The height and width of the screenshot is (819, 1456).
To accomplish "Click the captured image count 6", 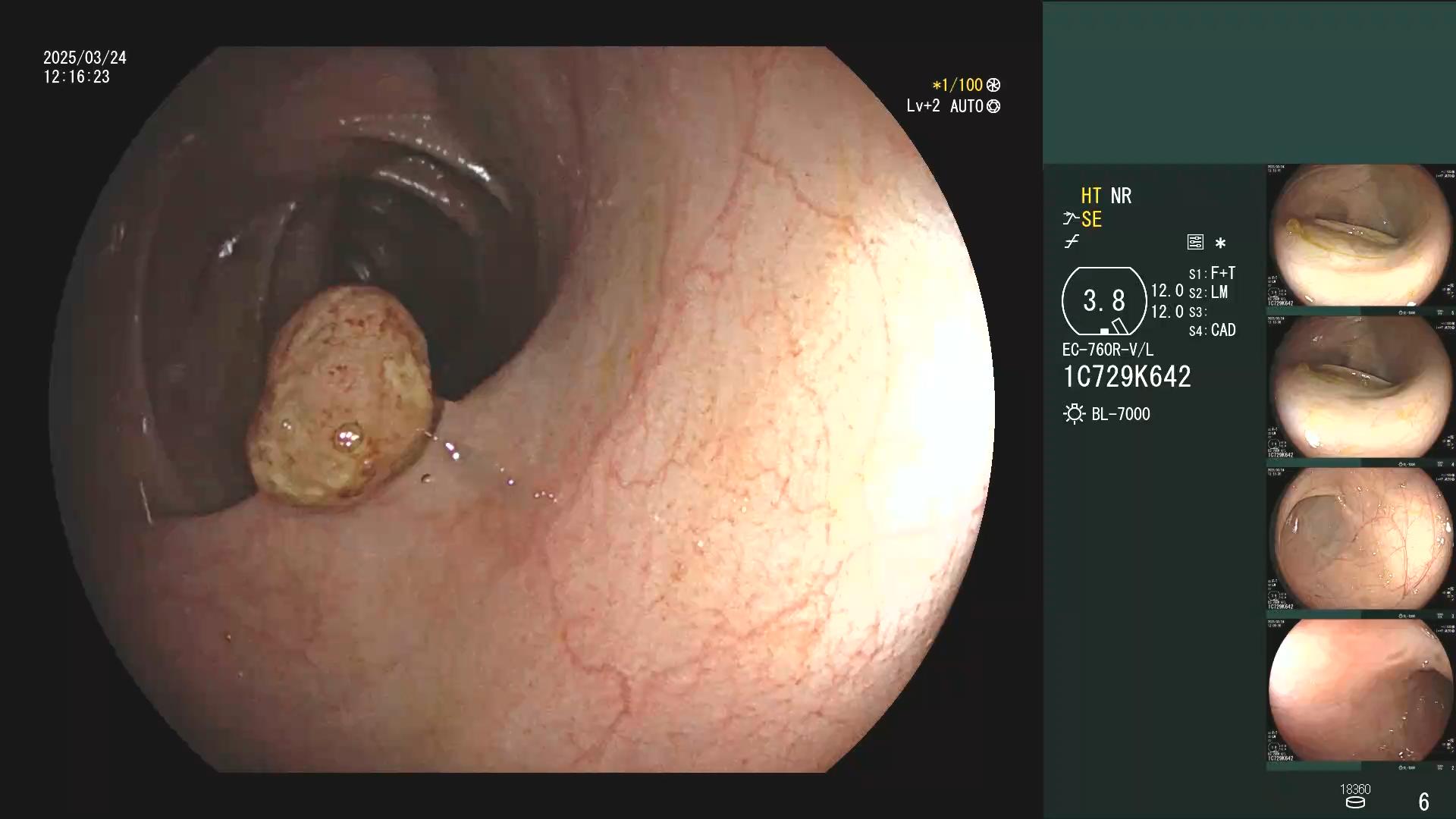I will pyautogui.click(x=1424, y=802).
